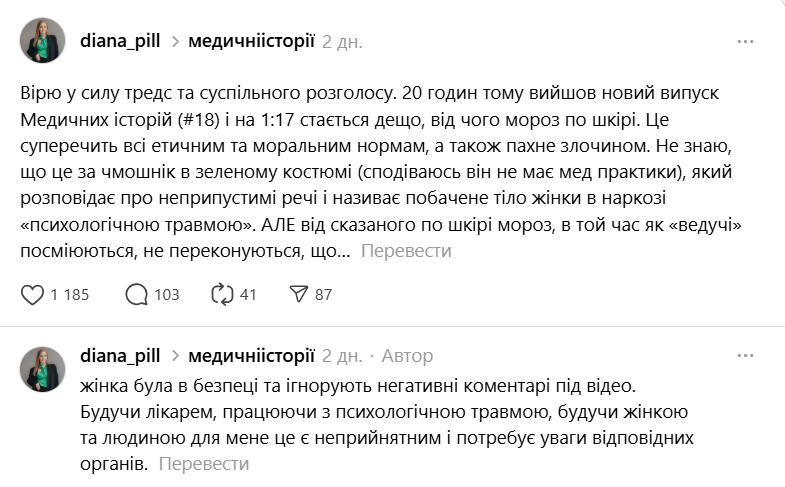Click the 1 185 likes count

click(69, 294)
